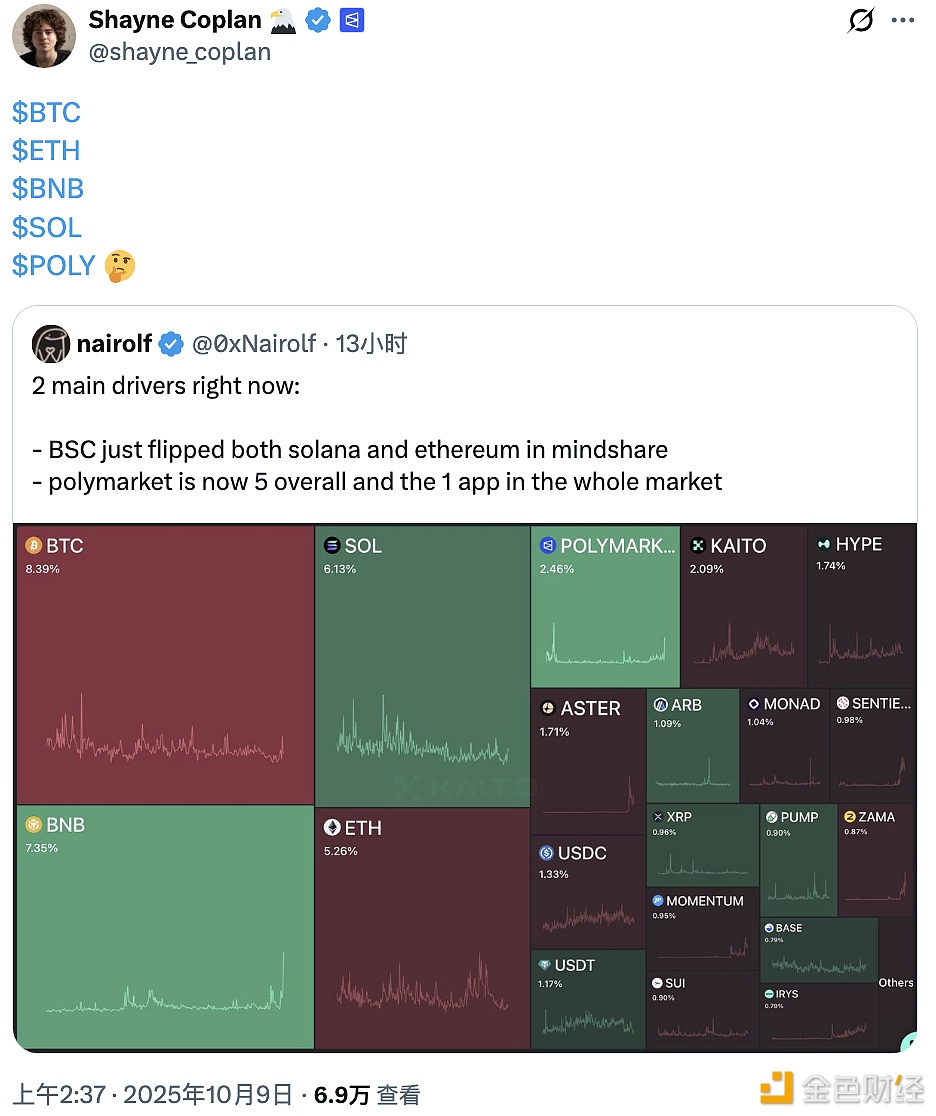Click the Bitcoin logo in the BTC tile

[32, 546]
